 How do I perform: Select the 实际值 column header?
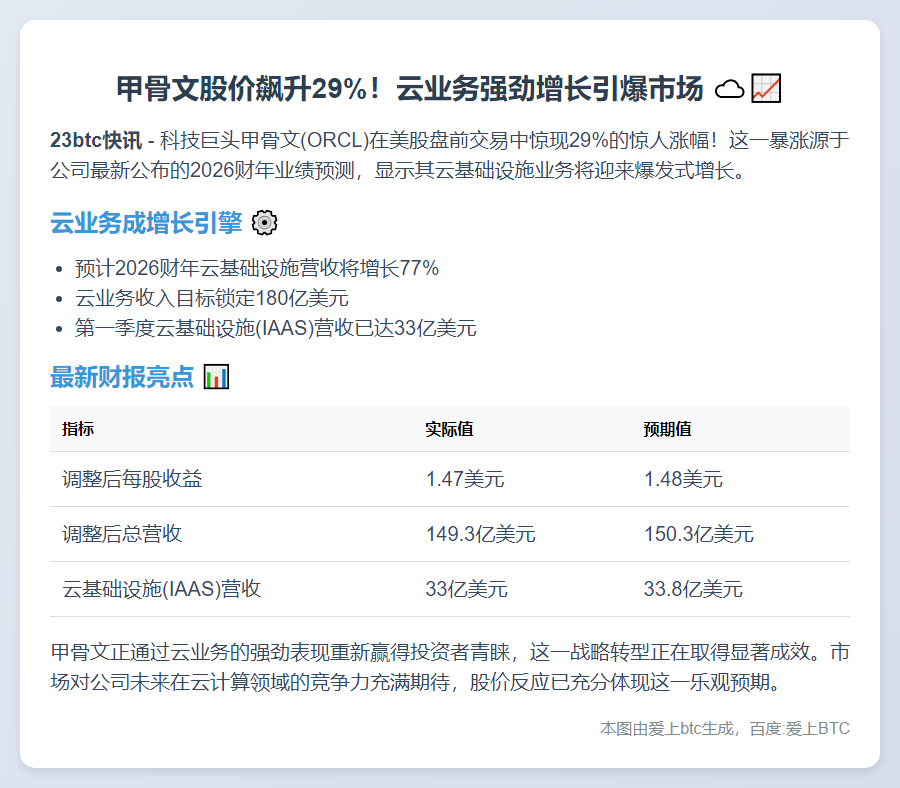449,429
